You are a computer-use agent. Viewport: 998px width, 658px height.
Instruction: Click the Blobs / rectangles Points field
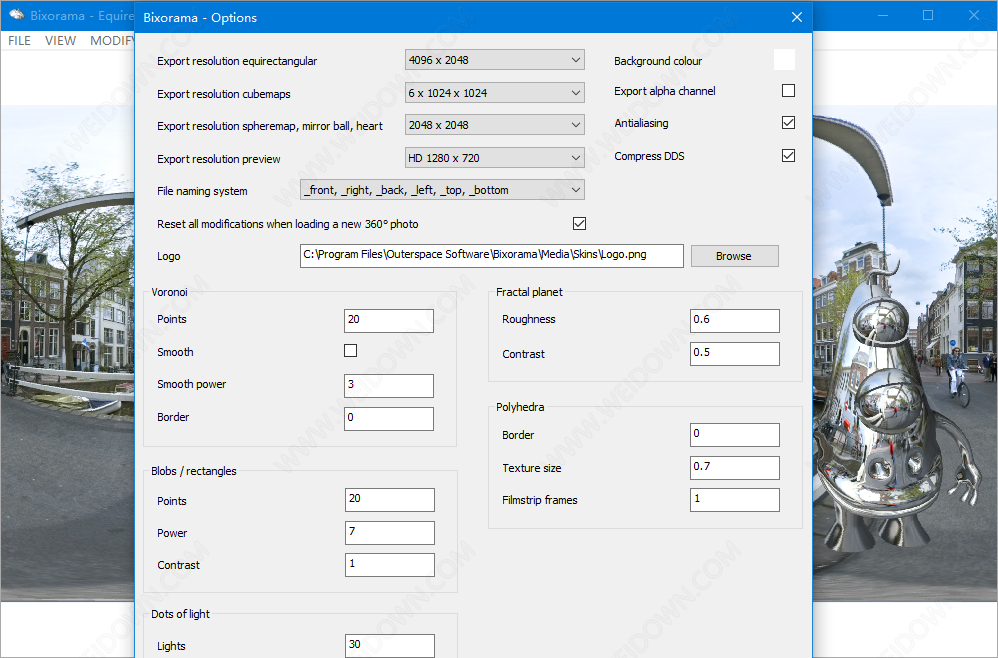tap(390, 500)
